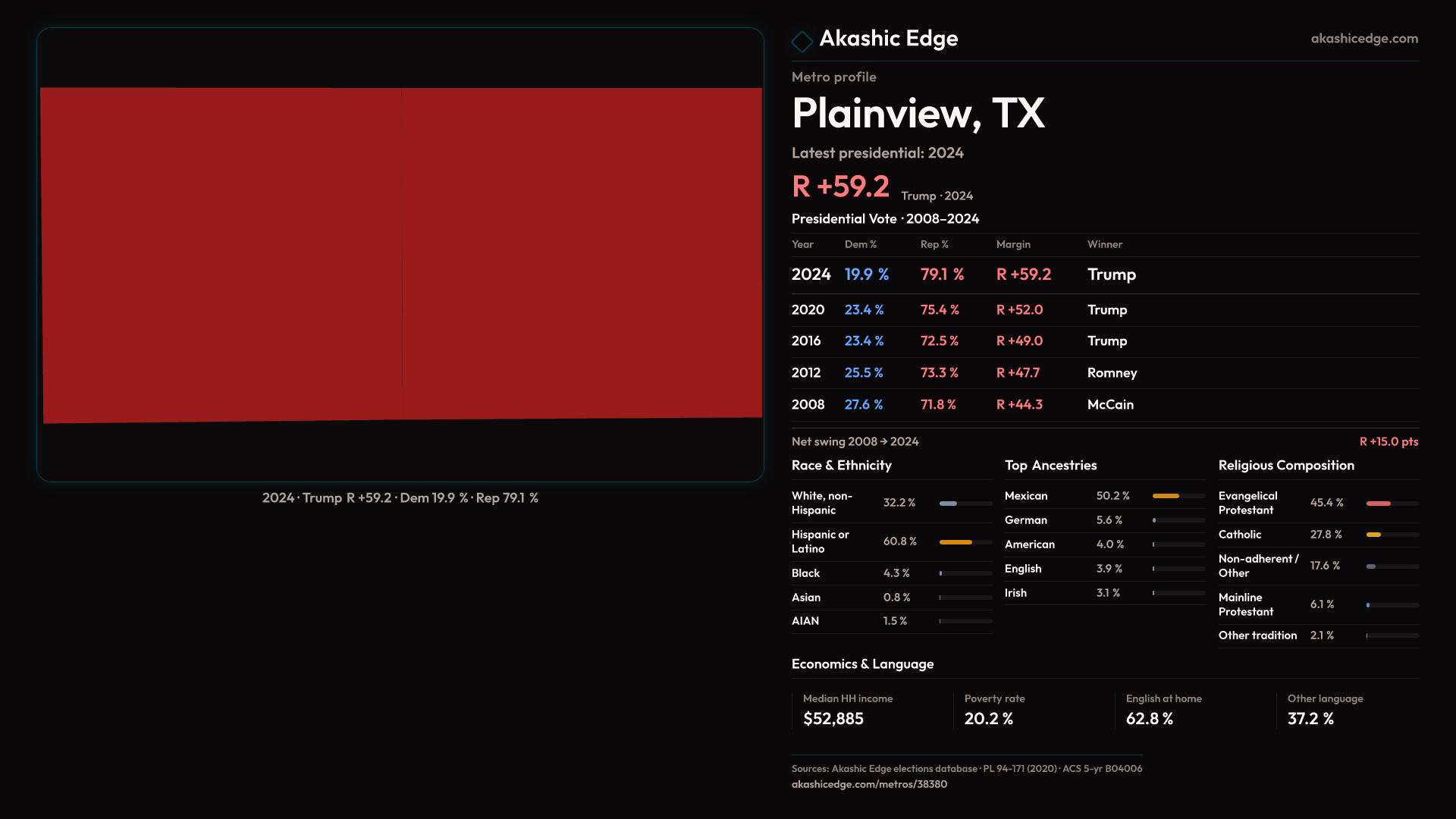The width and height of the screenshot is (1456, 819).
Task: Click the English at home stat
Action: (1149, 718)
